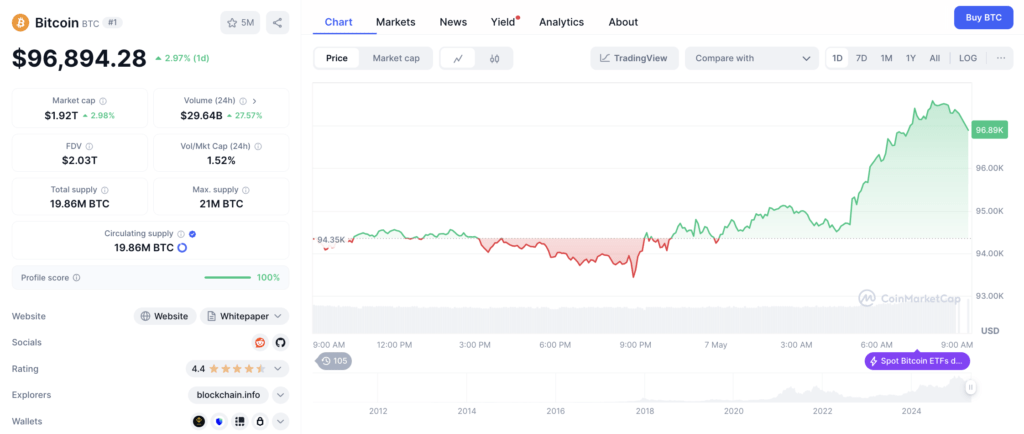Click the Max. supply info icon
This screenshot has height=434, width=1024.
pyautogui.click(x=246, y=190)
